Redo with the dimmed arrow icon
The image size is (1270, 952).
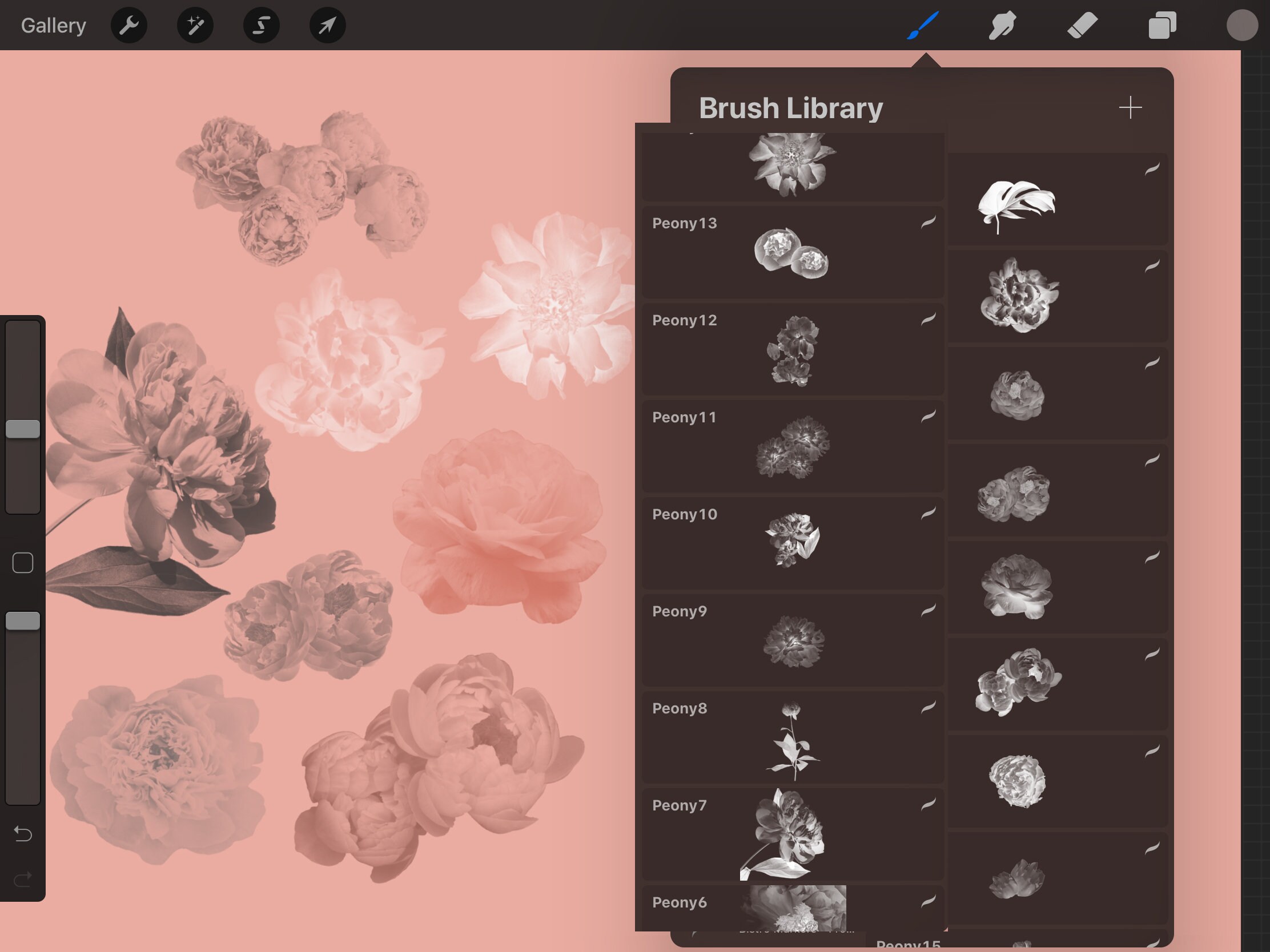(x=23, y=879)
